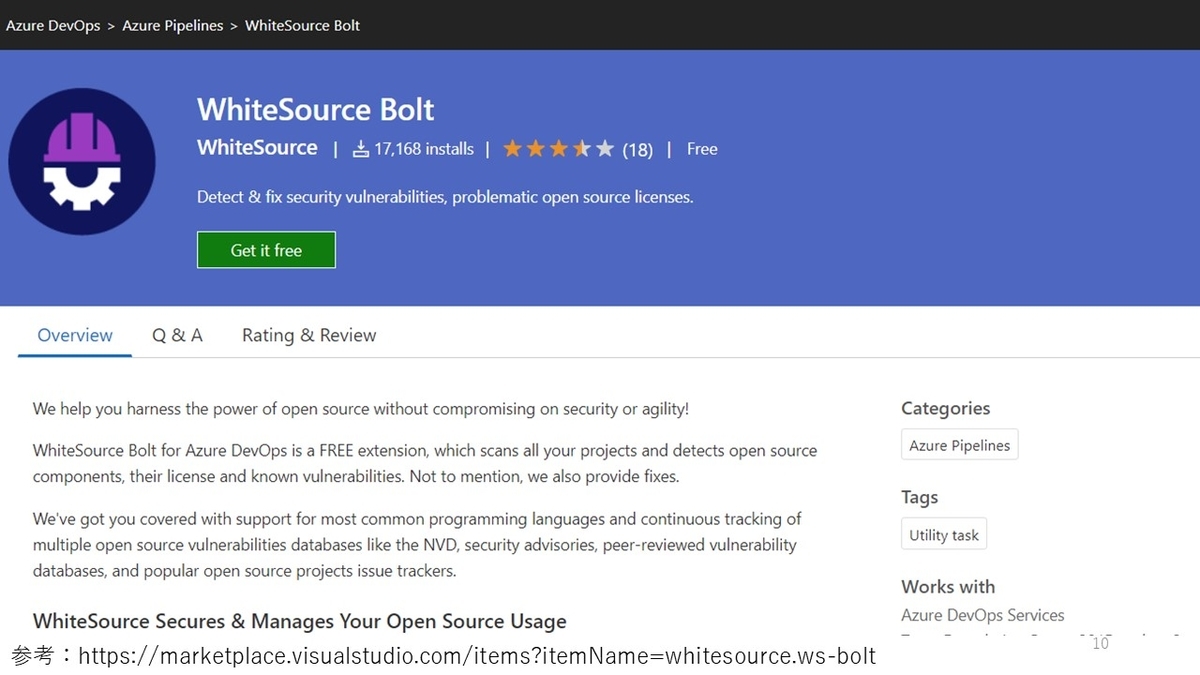1200x675 pixels.
Task: Open the Azure DevOps Services link
Action: (982, 615)
